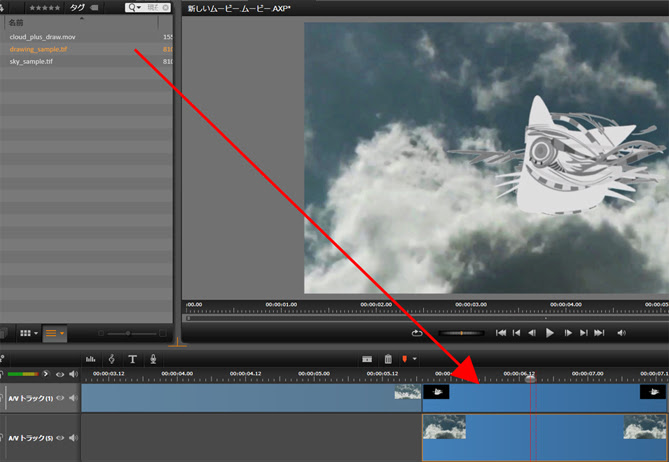Jump to the end of the movie
Image resolution: width=669 pixels, height=462 pixels.
[599, 333]
